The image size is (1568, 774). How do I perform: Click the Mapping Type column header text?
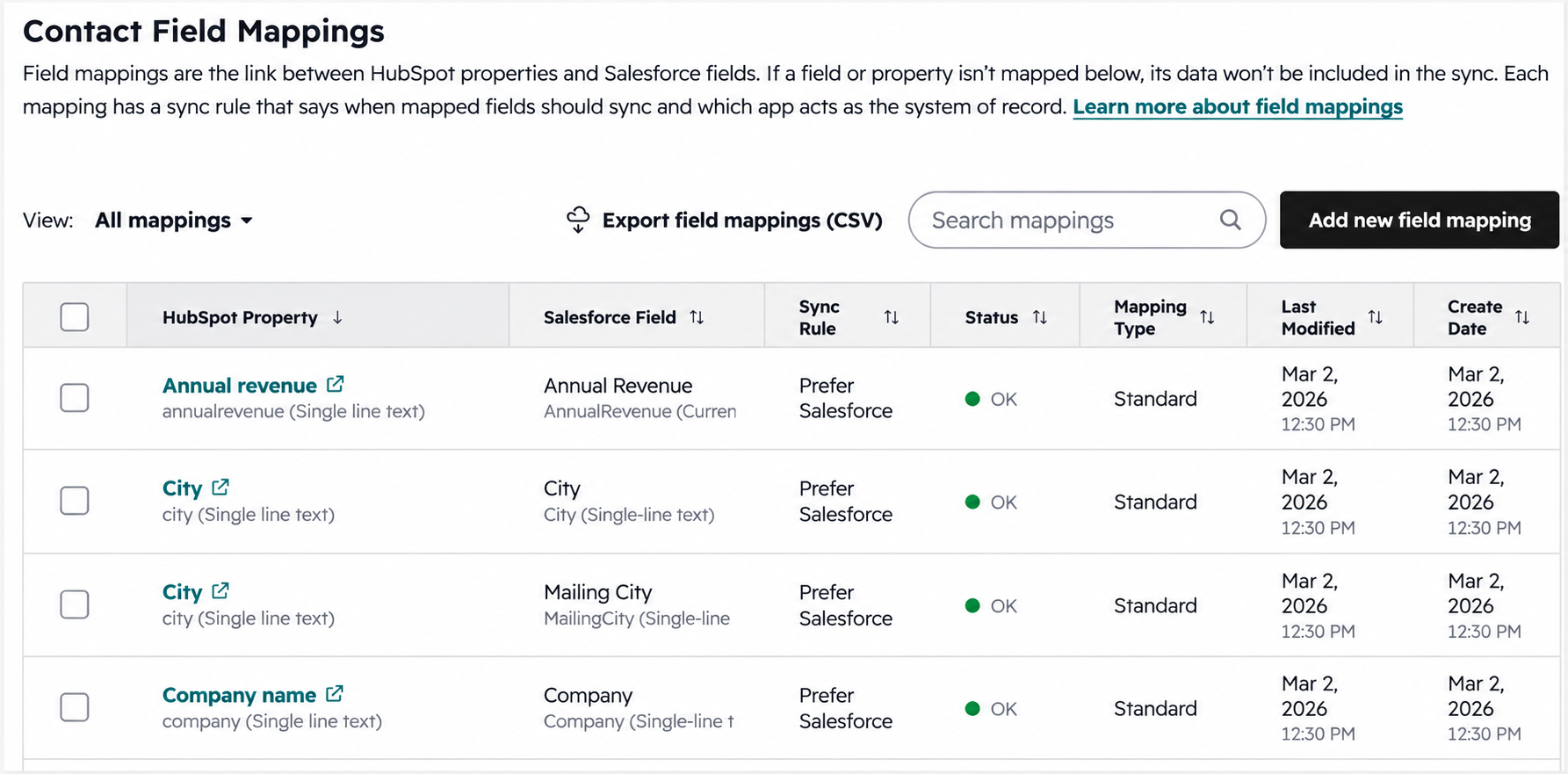click(x=1150, y=317)
